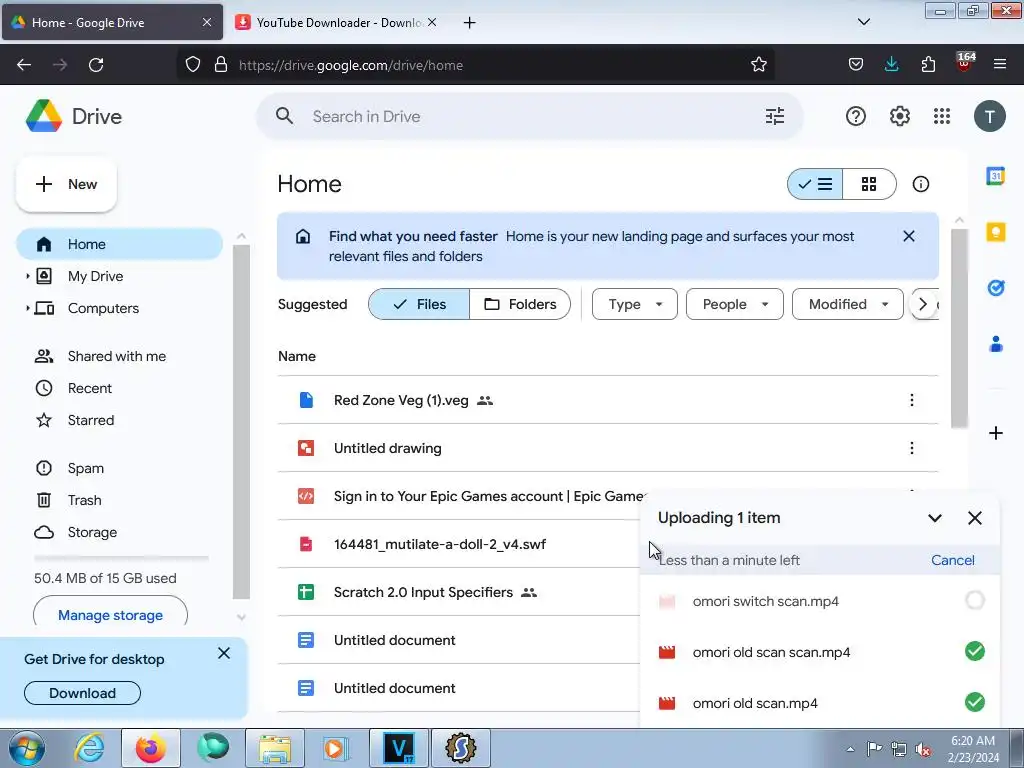Click Manage storage button

pos(110,615)
